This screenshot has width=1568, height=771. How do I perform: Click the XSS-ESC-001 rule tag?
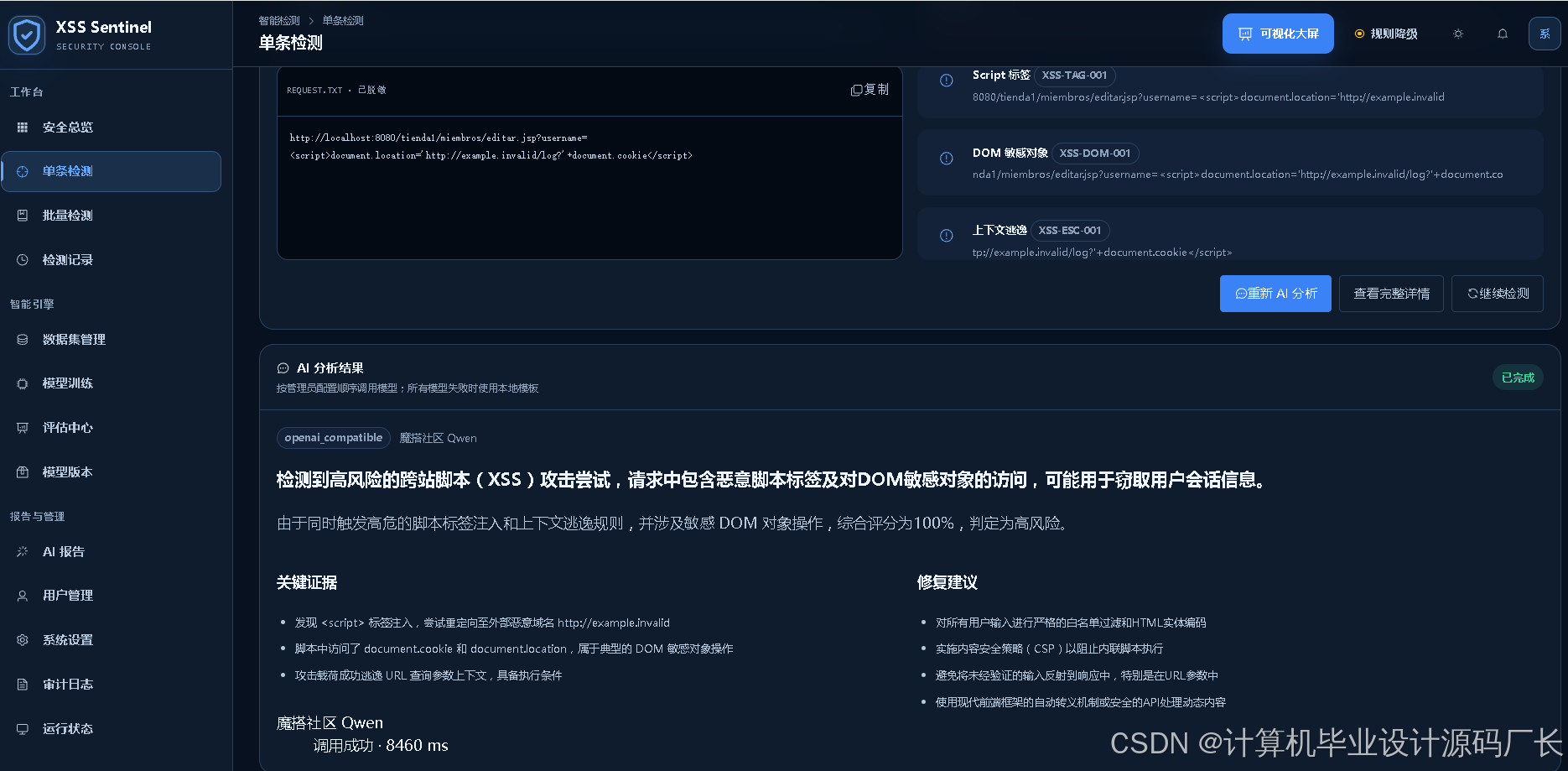(1070, 231)
